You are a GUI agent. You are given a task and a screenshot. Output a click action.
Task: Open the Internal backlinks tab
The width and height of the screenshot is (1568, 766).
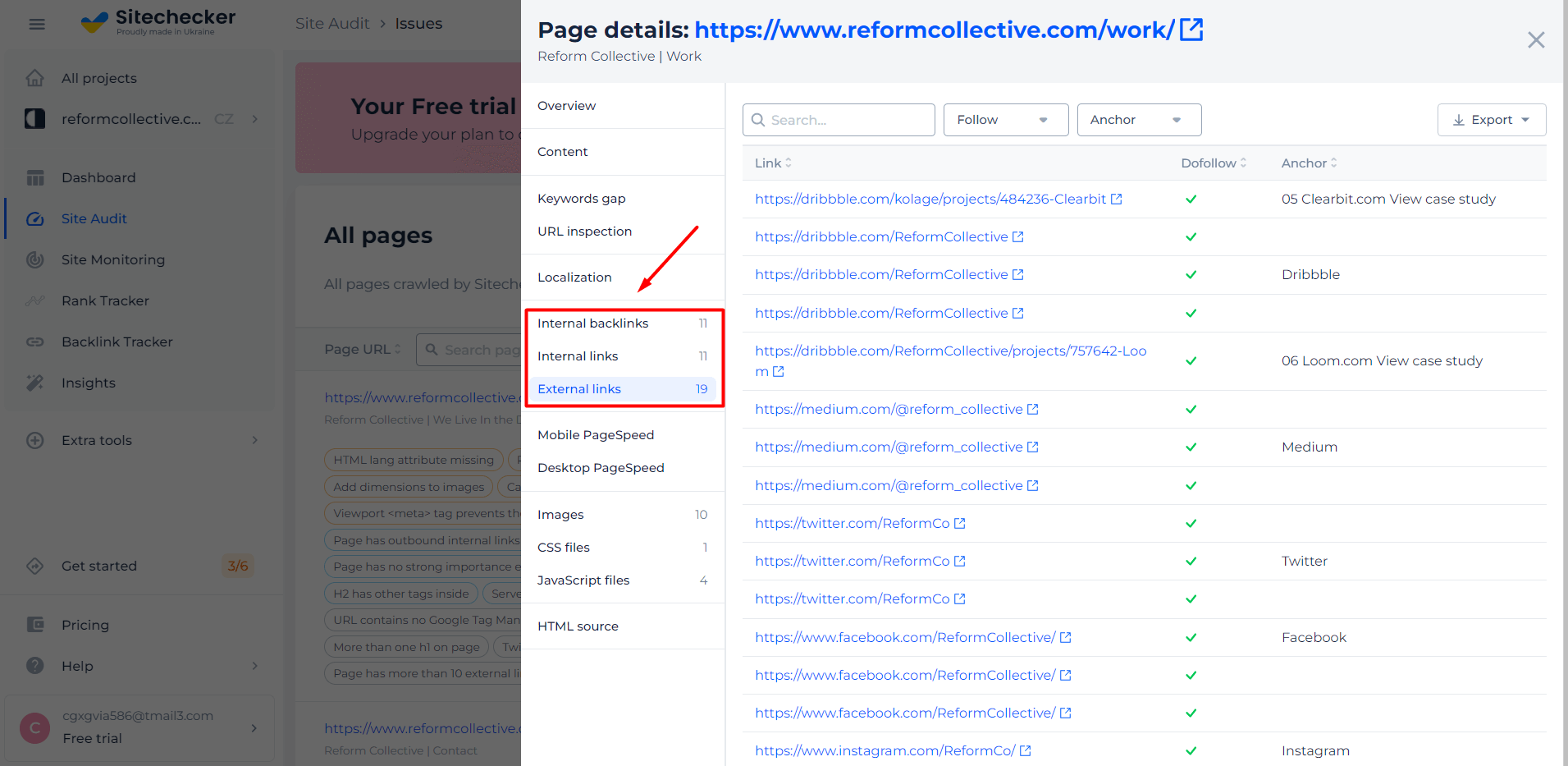(x=623, y=323)
